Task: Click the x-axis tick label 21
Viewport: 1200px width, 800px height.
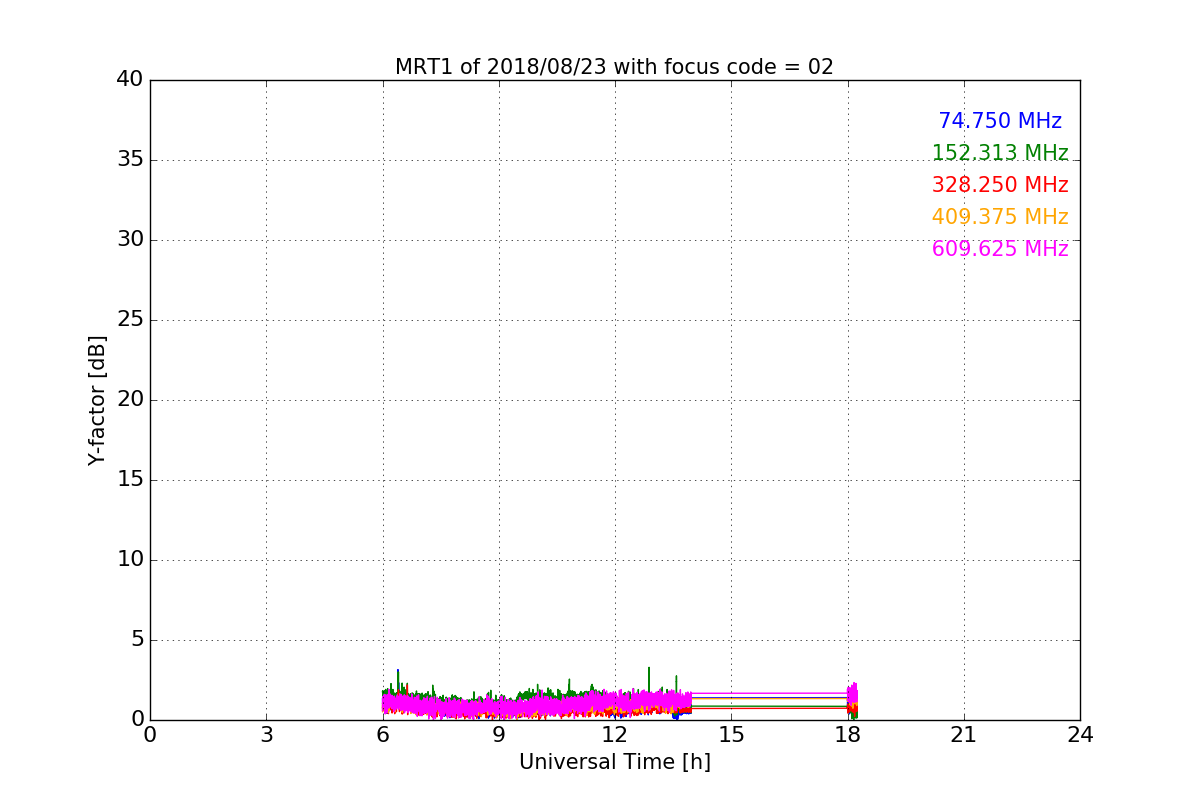Action: click(963, 735)
